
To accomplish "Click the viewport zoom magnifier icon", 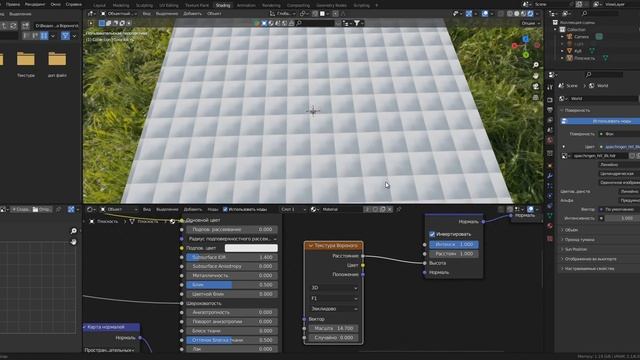I will (x=536, y=65).
